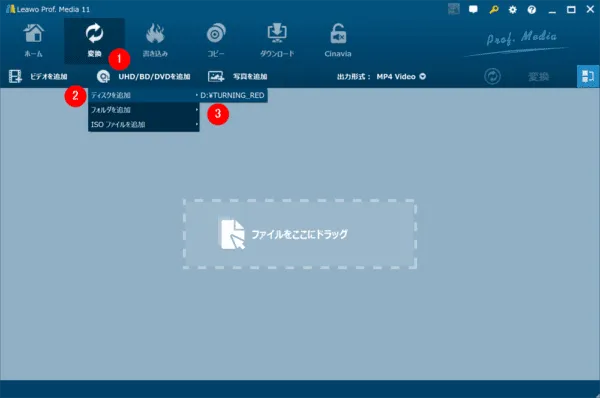Viewport: 600px width, 398px height.
Task: Click the 変換 convert text button at right
Action: pyautogui.click(x=538, y=77)
